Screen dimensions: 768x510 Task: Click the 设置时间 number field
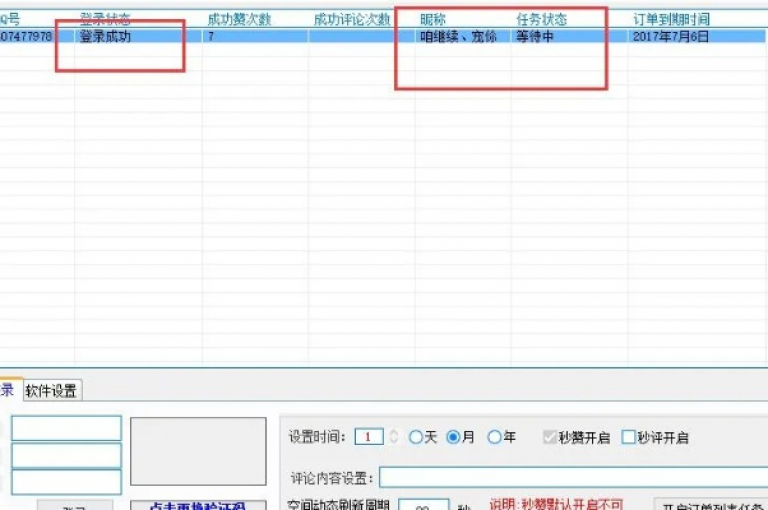pyautogui.click(x=369, y=437)
